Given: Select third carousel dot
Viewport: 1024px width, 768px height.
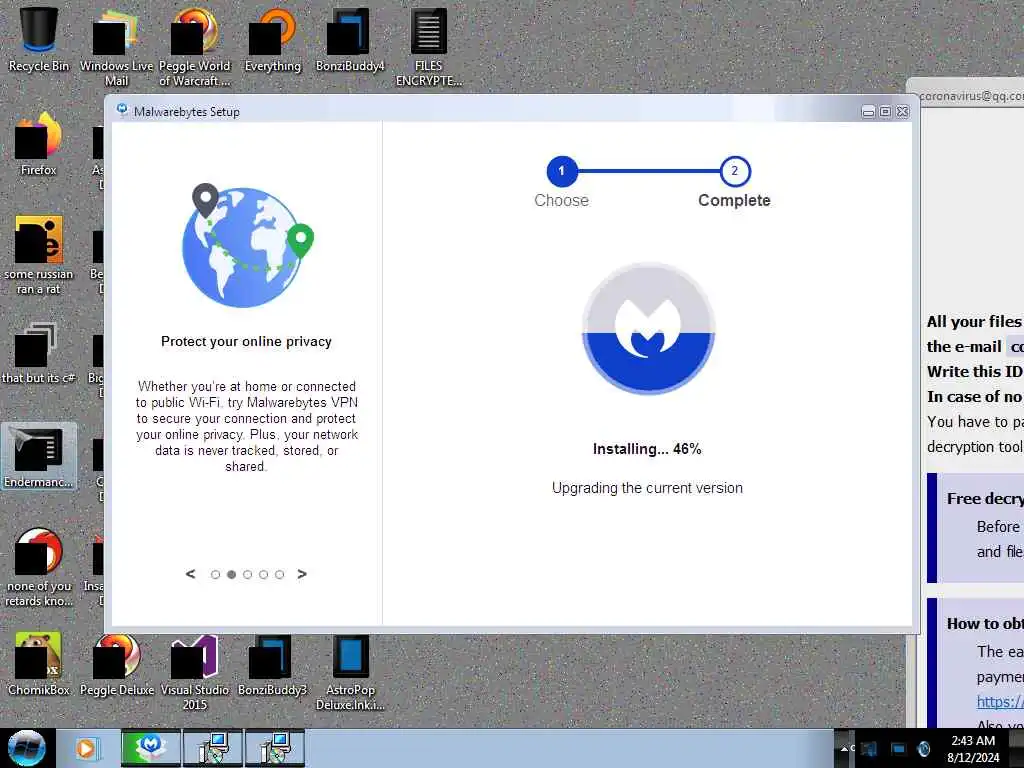Looking at the screenshot, I should tap(248, 575).
